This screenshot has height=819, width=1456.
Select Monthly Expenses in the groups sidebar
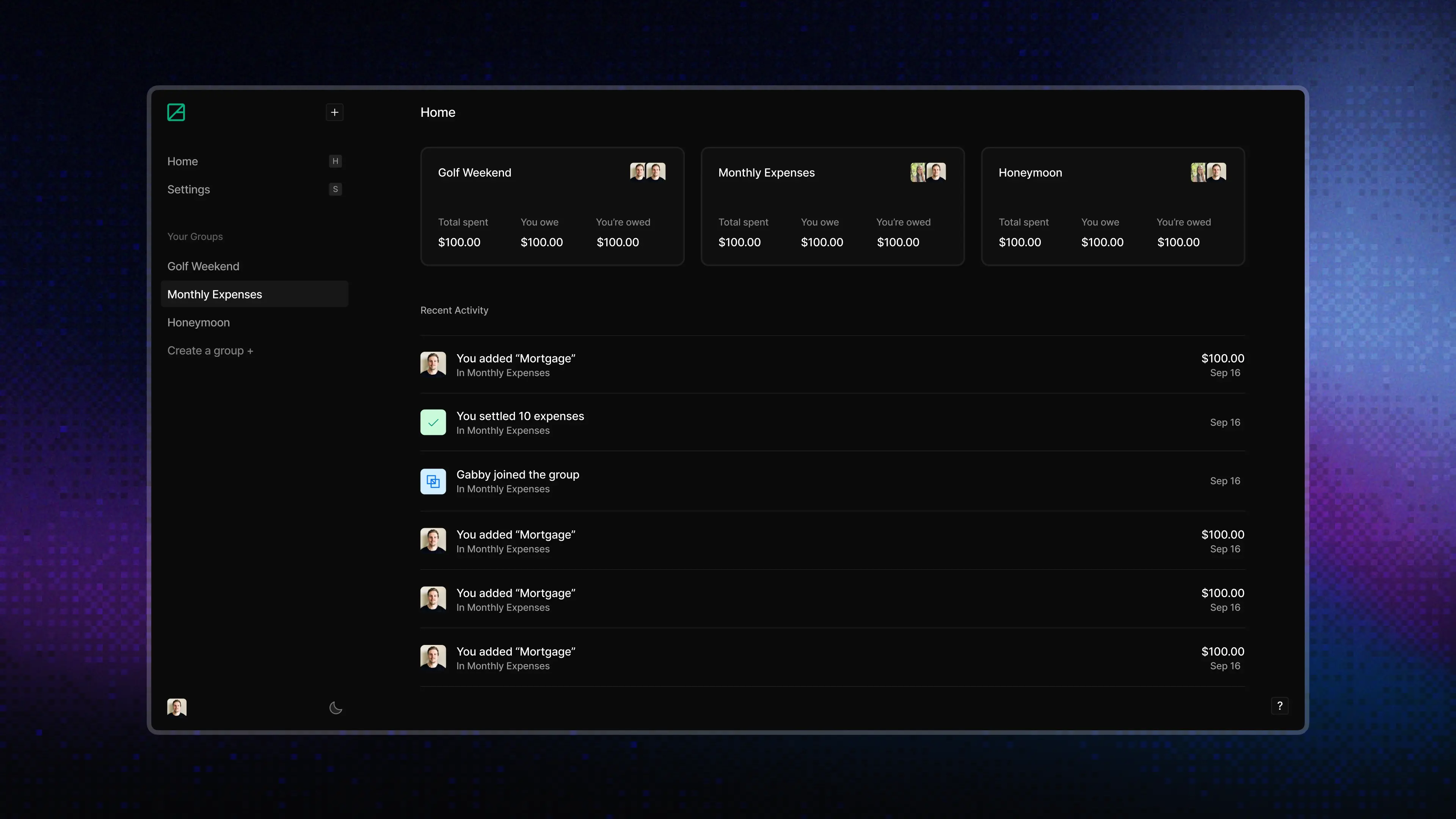[214, 294]
